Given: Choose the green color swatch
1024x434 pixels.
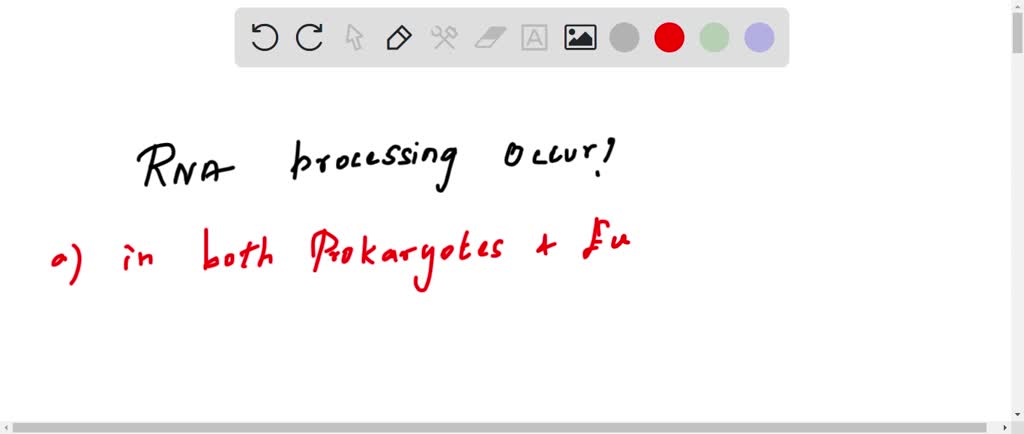Looking at the screenshot, I should pos(714,37).
